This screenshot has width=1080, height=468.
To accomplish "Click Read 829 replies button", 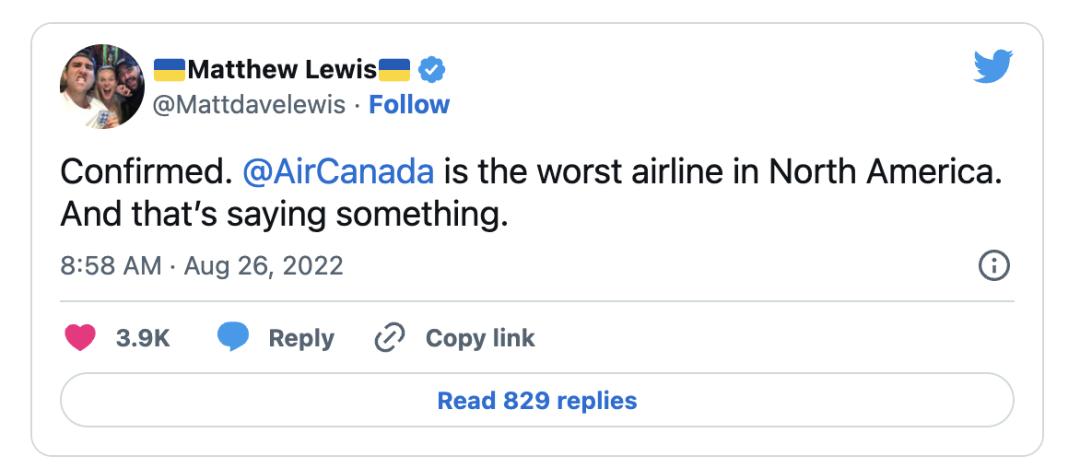I will click(537, 401).
